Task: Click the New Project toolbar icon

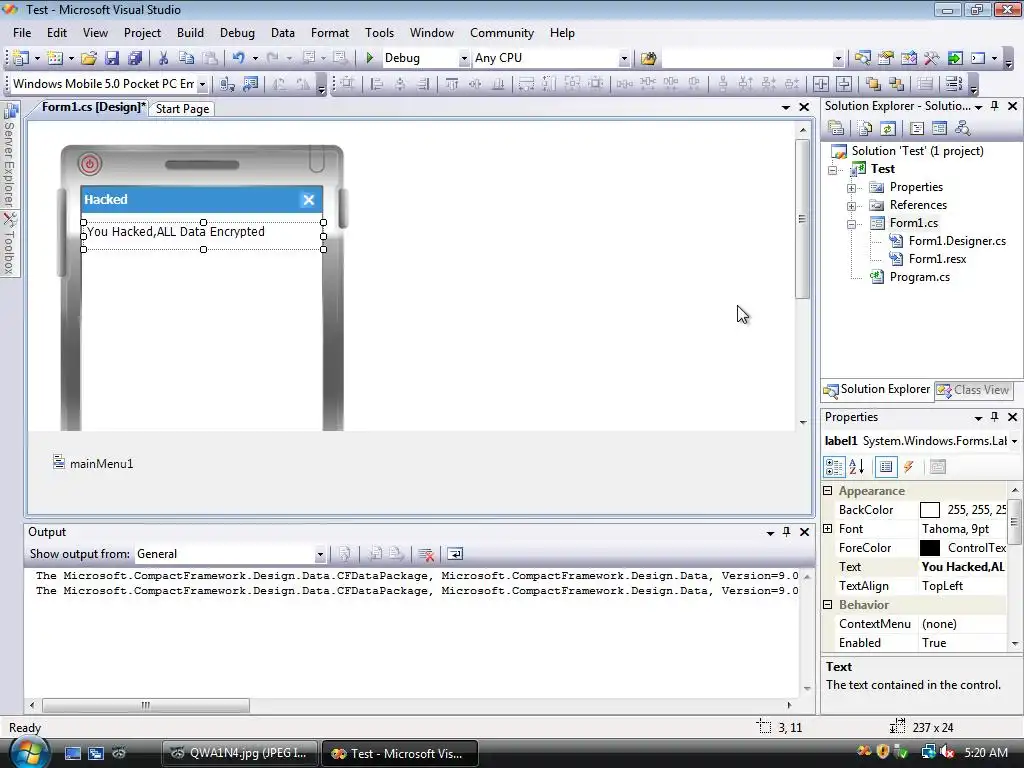Action: click(x=20, y=58)
